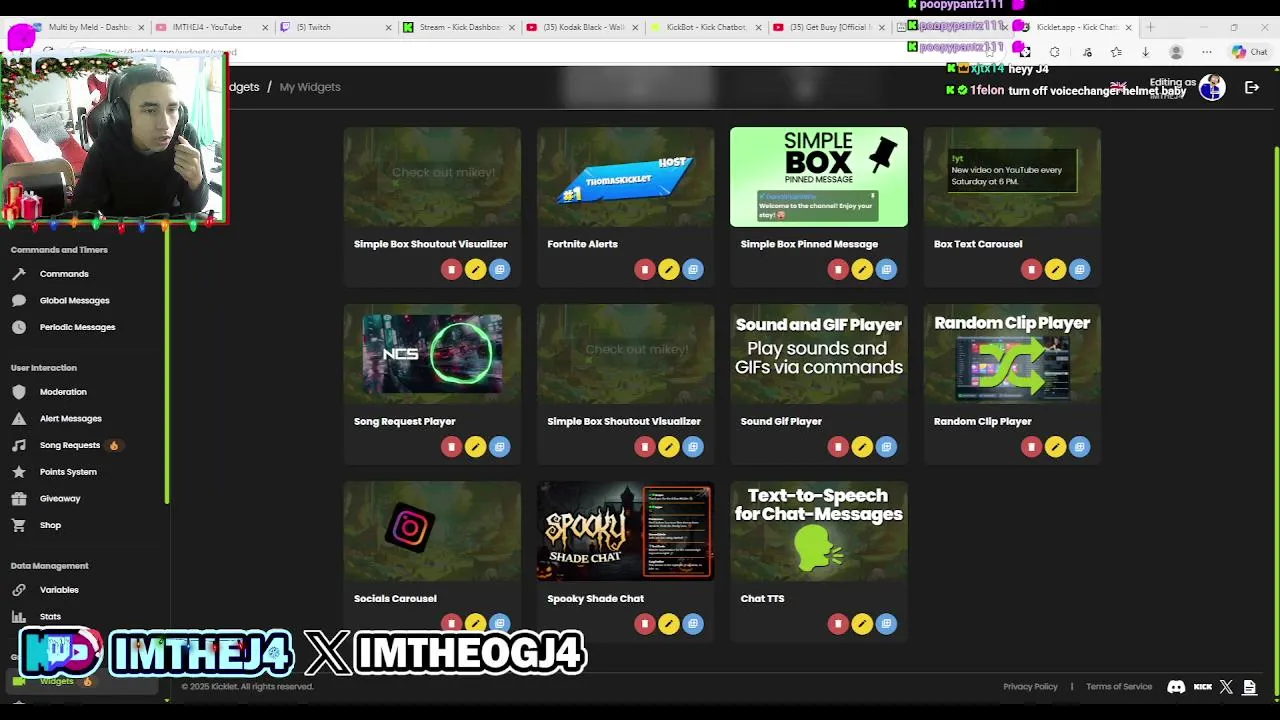This screenshot has width=1280, height=720.
Task: Edit the Fortnite Alerts widget
Action: [x=669, y=269]
